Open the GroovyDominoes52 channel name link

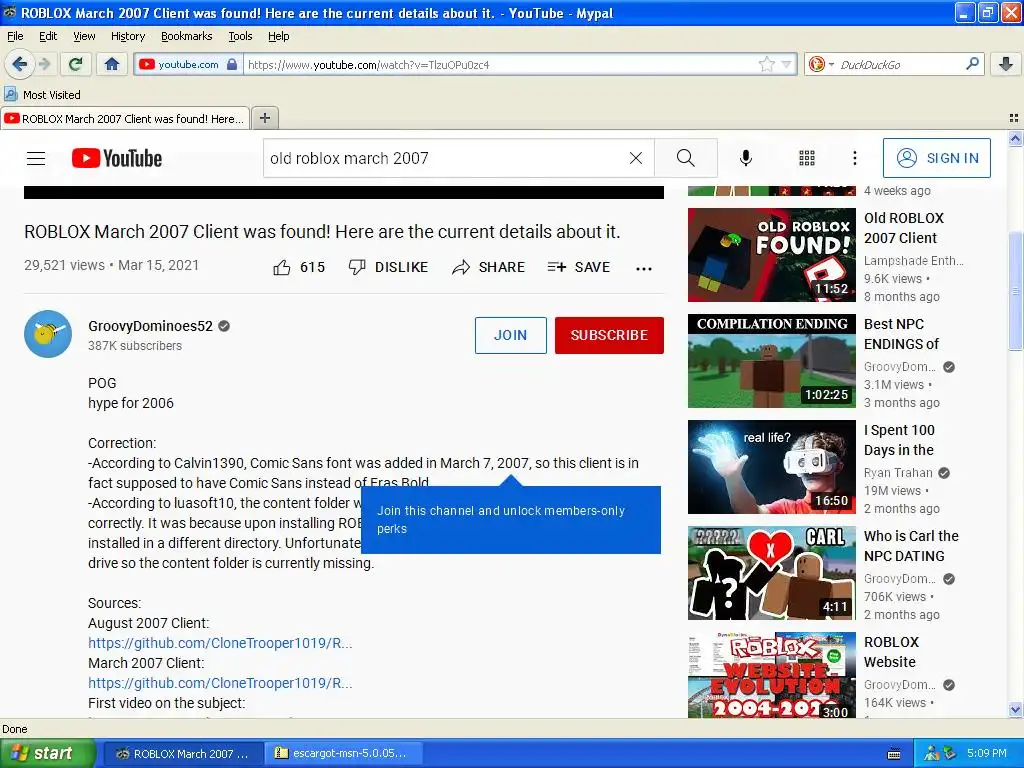(150, 326)
